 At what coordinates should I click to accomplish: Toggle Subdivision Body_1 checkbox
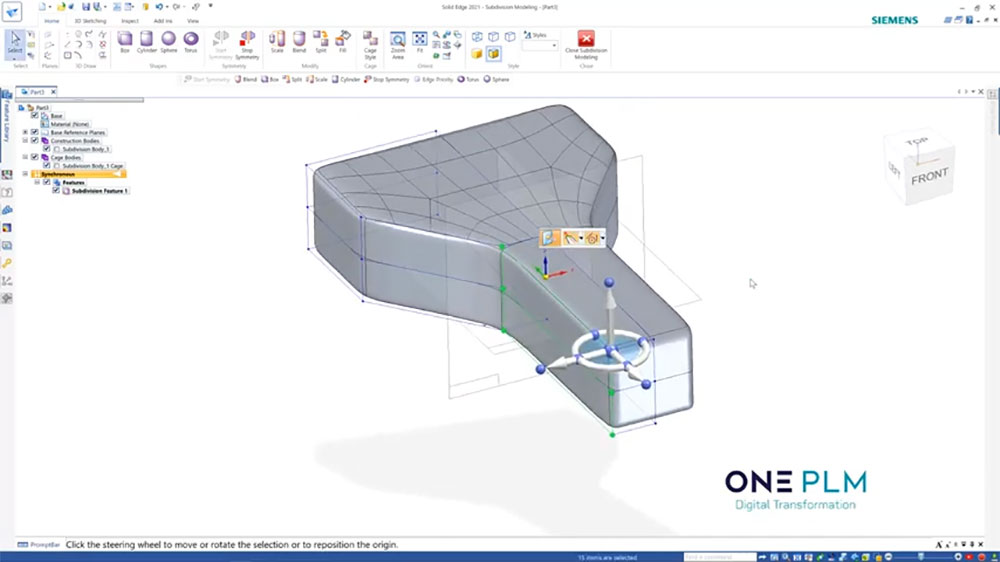pos(47,149)
